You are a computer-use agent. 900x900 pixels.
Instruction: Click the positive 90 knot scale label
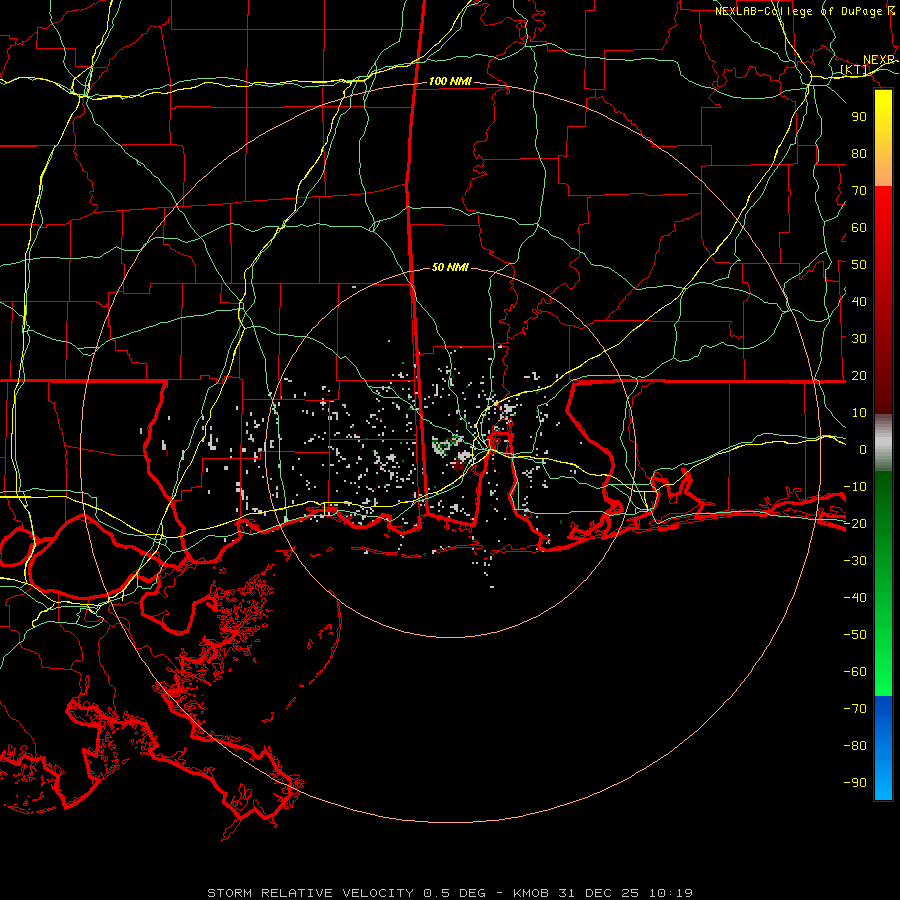pyautogui.click(x=859, y=117)
